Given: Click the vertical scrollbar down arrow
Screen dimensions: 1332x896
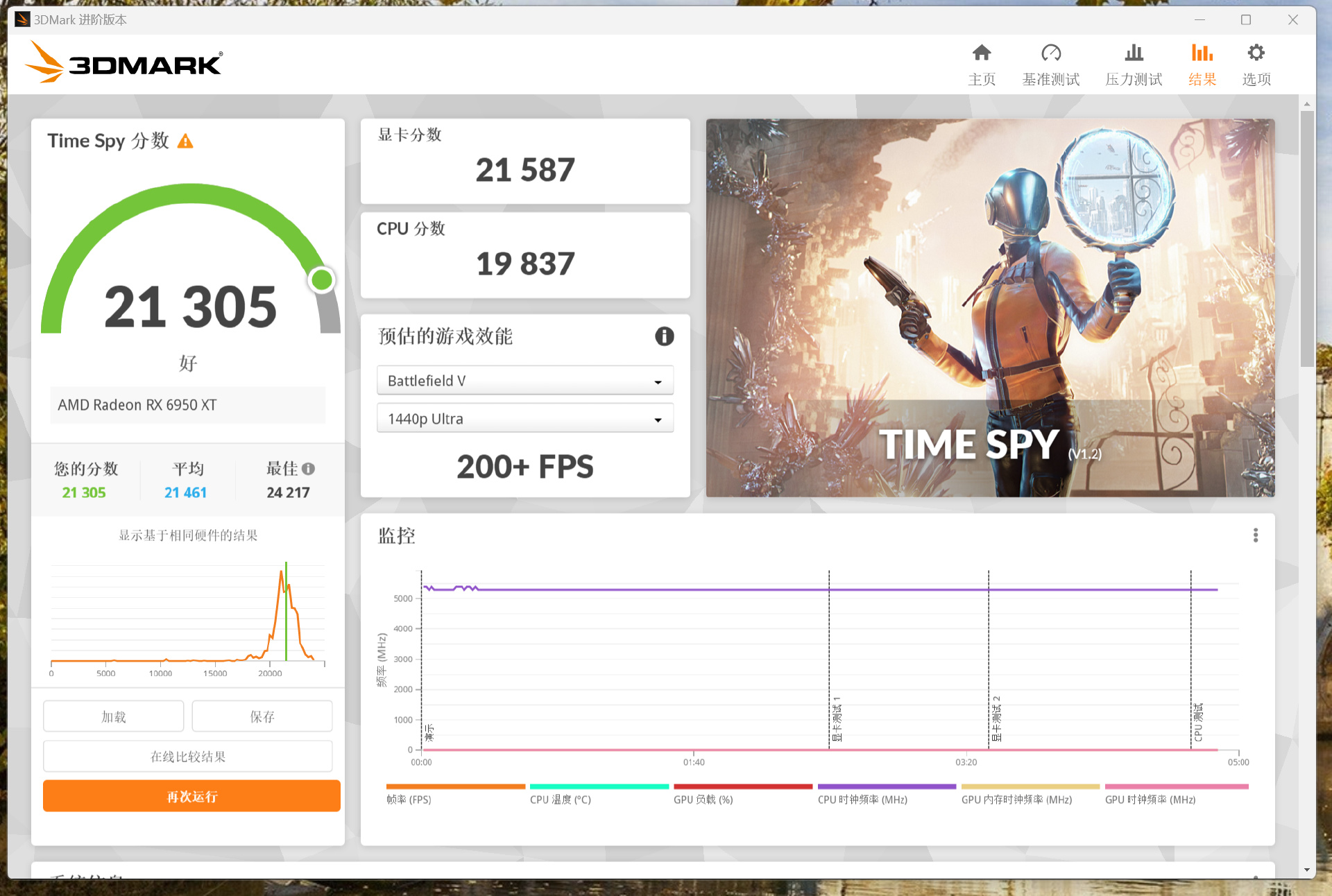Looking at the screenshot, I should tap(1307, 870).
